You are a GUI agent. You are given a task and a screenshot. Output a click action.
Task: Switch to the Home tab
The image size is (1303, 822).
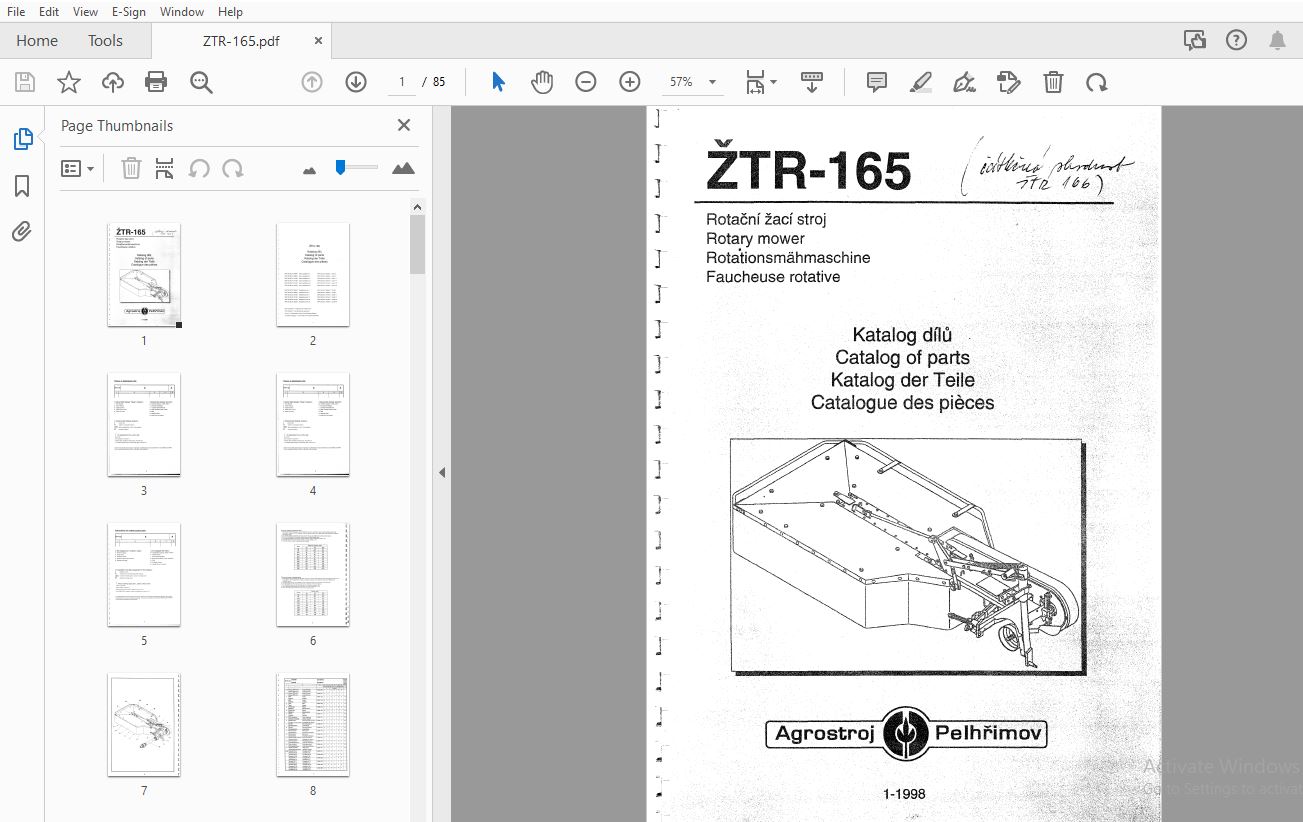click(x=37, y=41)
